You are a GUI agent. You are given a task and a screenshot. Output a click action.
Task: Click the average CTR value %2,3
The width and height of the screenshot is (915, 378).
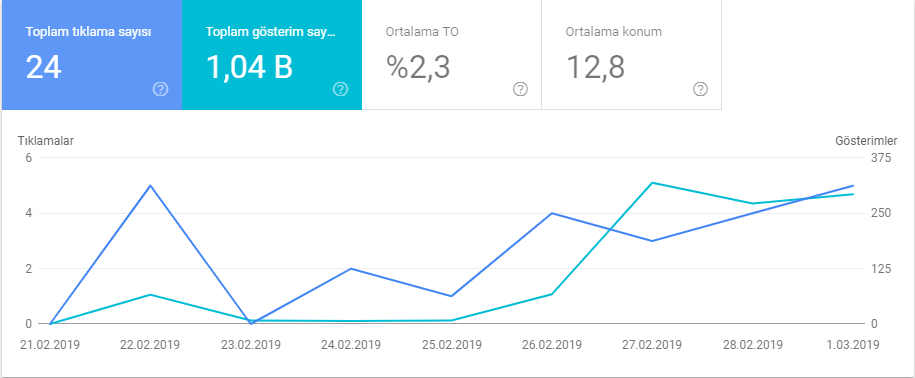418,68
